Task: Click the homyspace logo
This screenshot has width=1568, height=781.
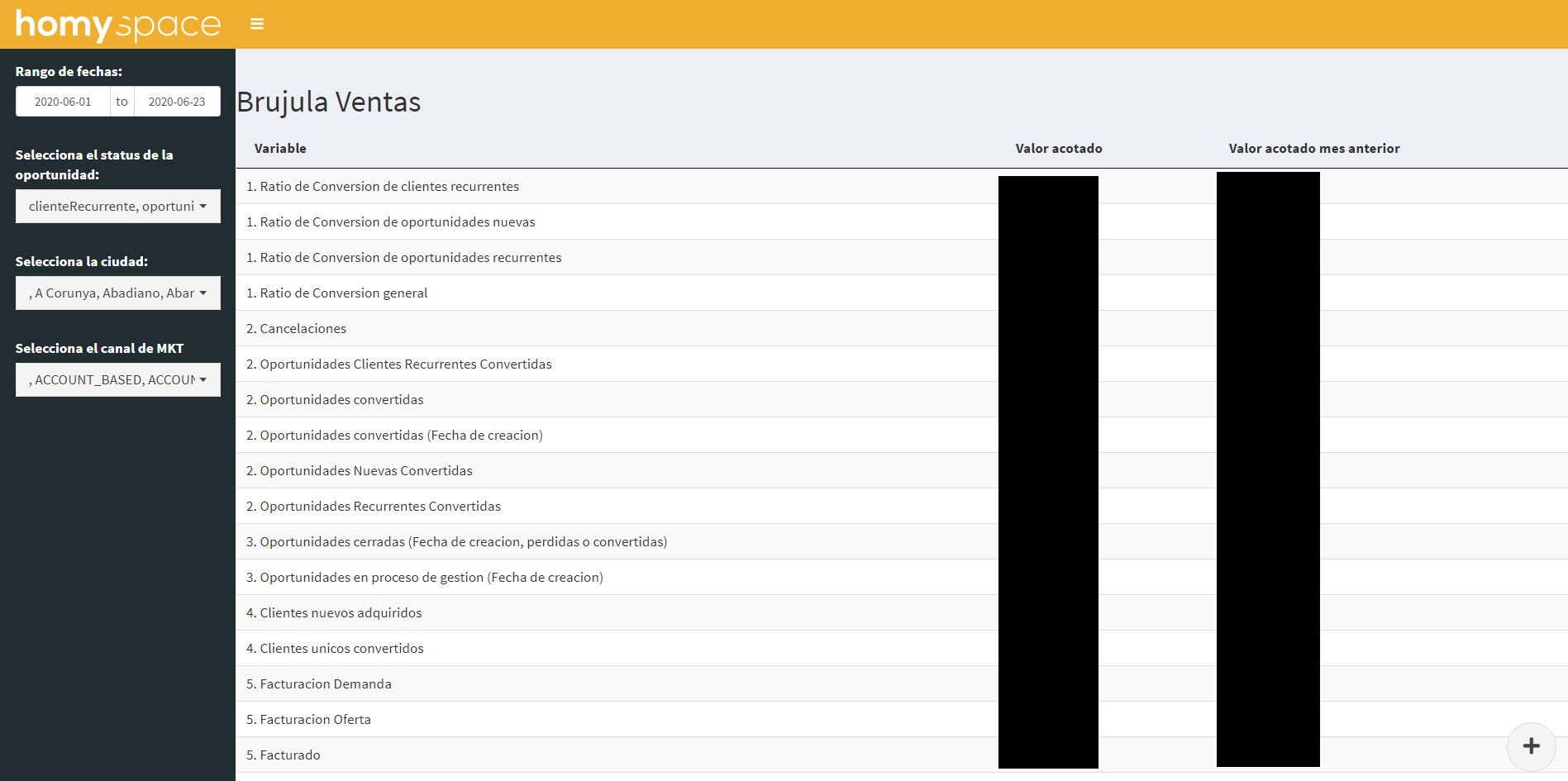Action: [118, 25]
